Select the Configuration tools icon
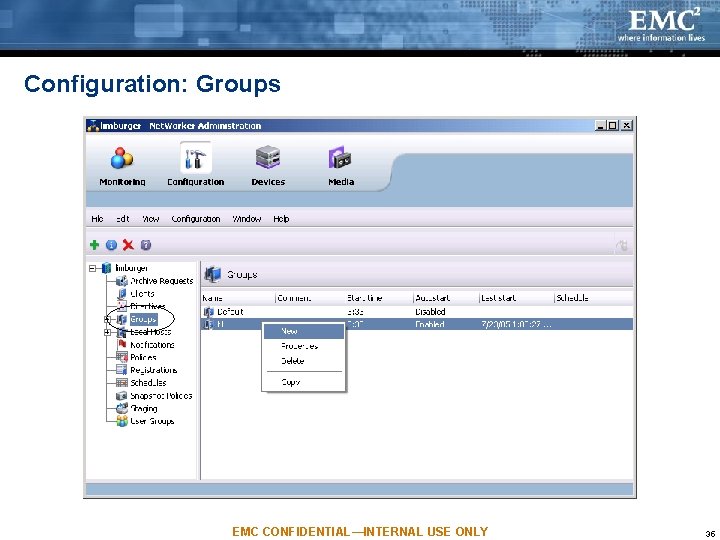 click(x=195, y=158)
